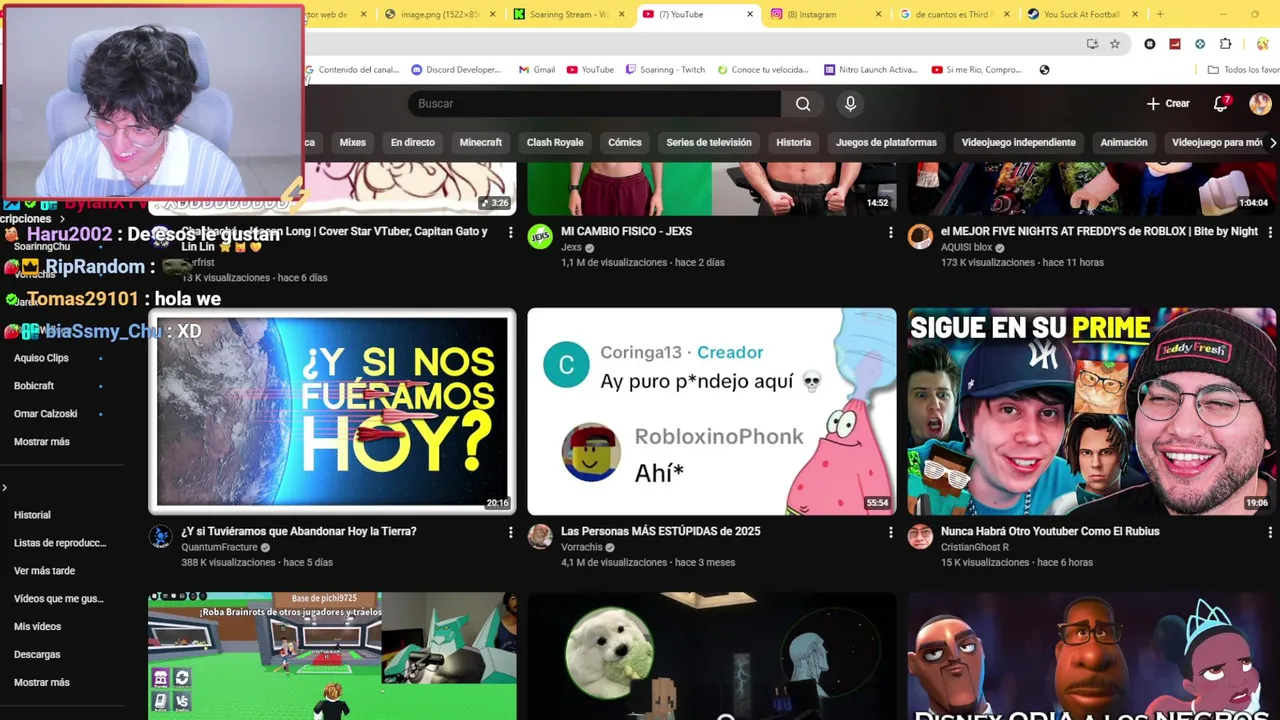Screen dimensions: 1280x720
Task: Click the search magnifier button
Action: [x=803, y=104]
